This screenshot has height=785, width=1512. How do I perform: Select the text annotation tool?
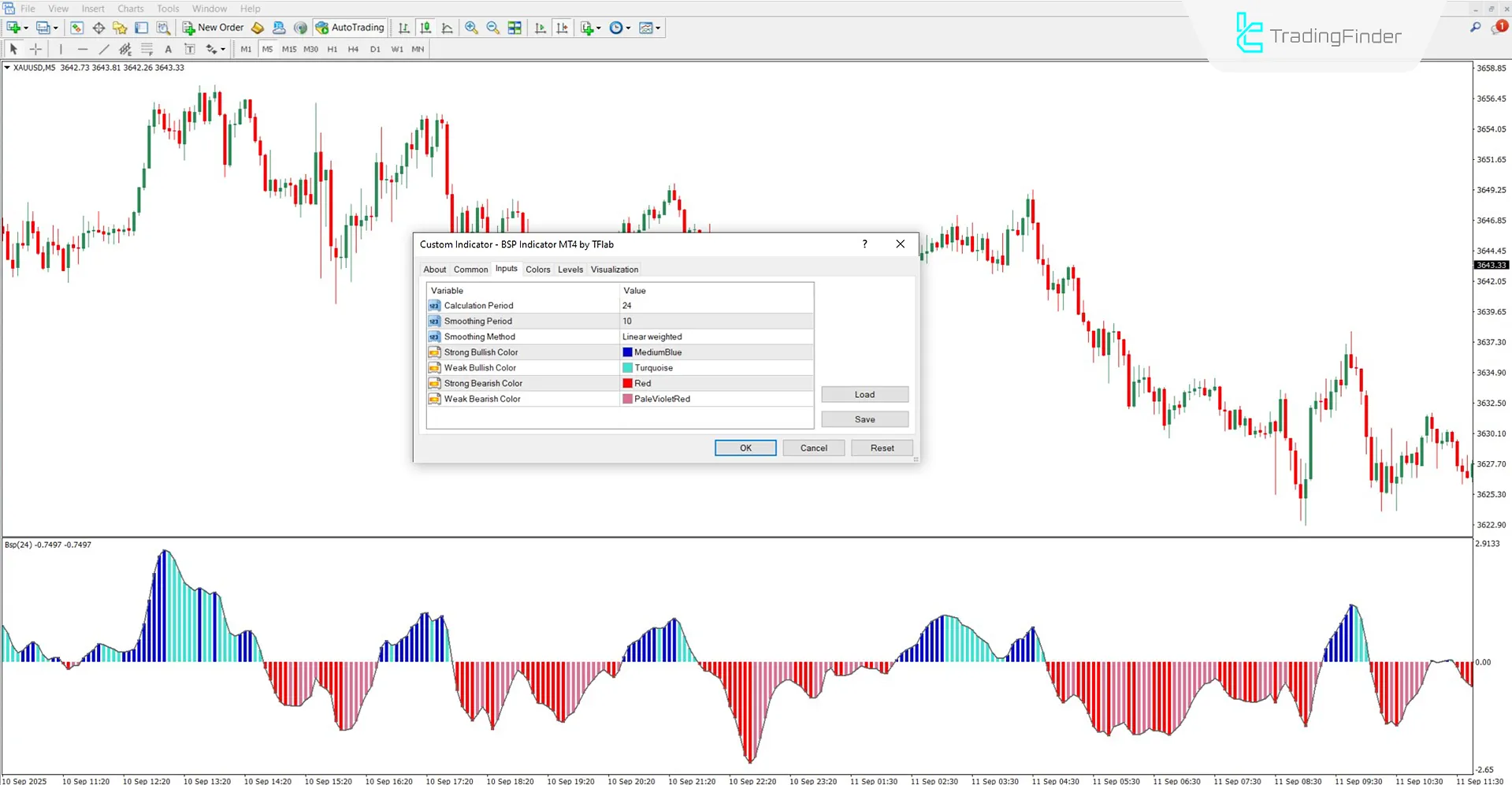[x=168, y=48]
